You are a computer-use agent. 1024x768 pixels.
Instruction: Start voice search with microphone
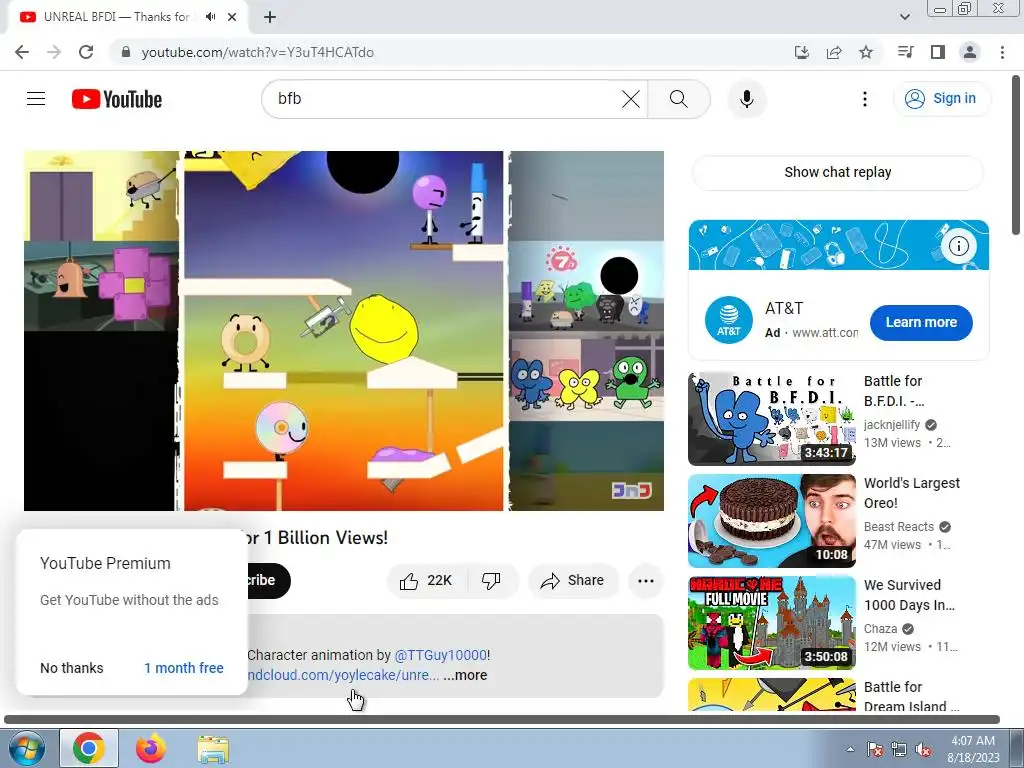point(746,99)
